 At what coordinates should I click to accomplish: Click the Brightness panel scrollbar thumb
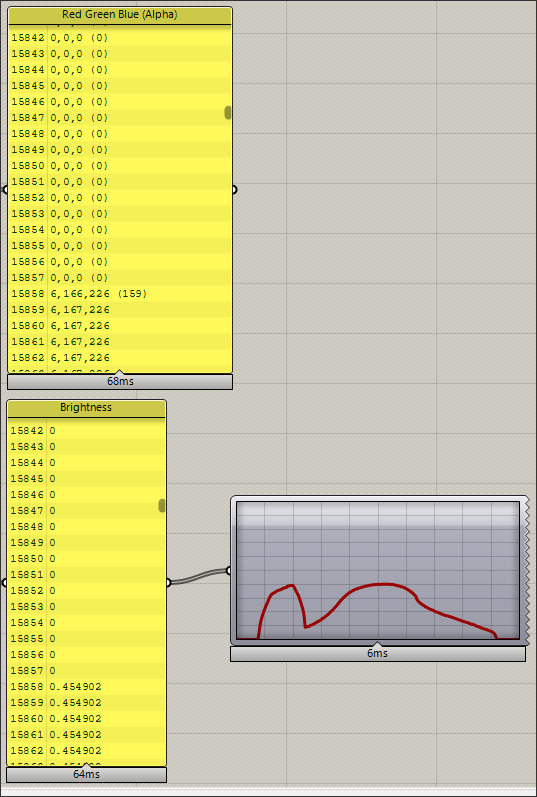point(162,505)
